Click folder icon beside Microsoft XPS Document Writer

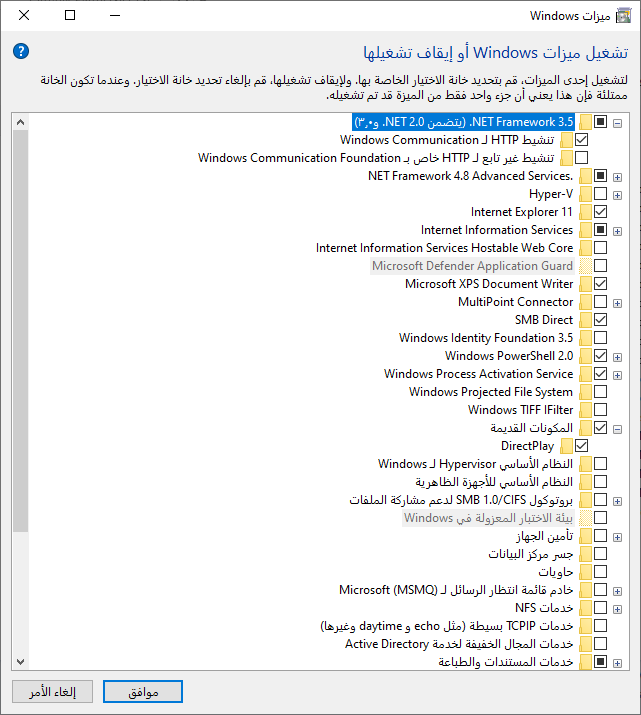click(586, 284)
